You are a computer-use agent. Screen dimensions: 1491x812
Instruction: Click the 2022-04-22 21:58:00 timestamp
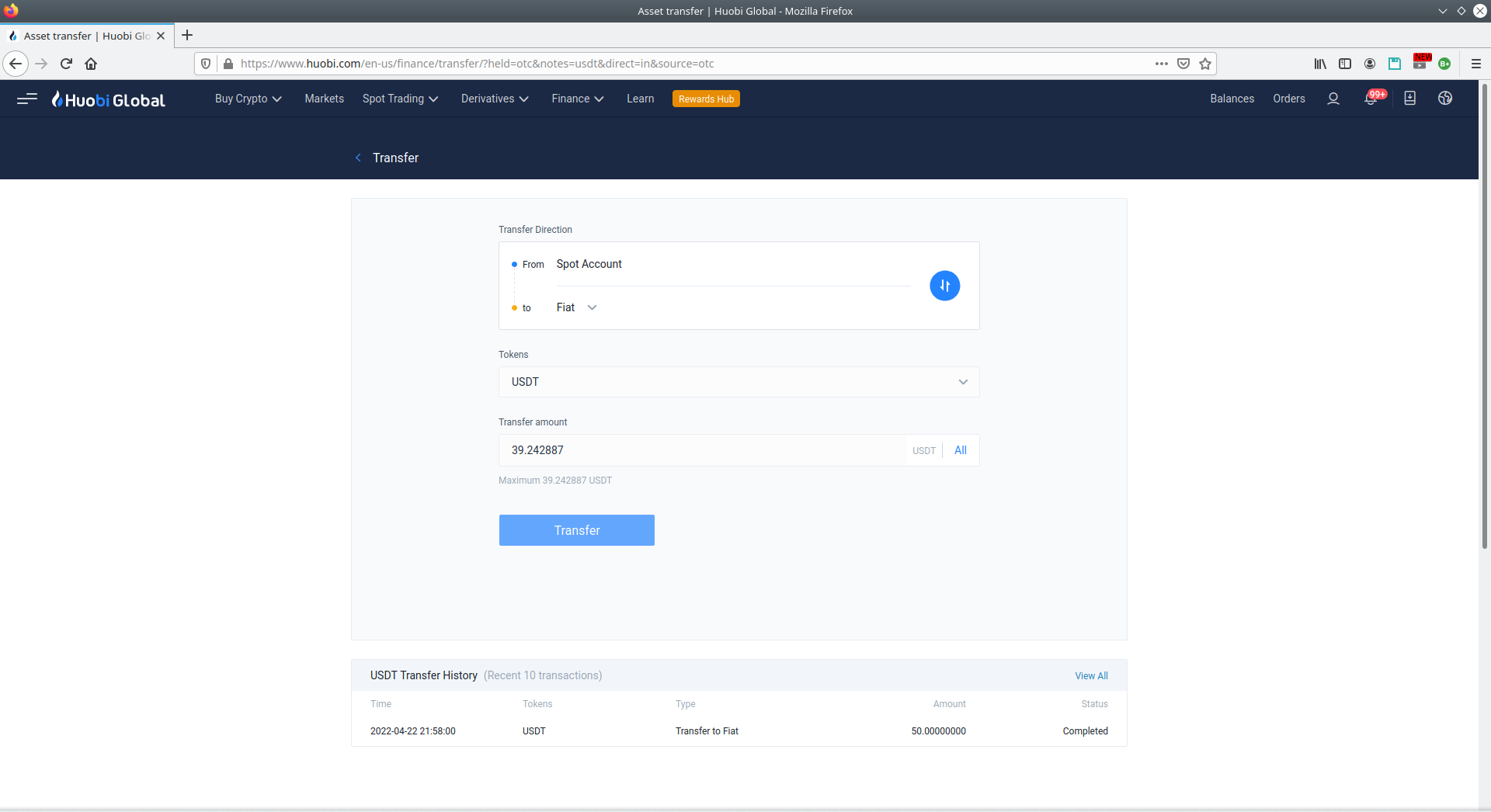pyautogui.click(x=413, y=731)
